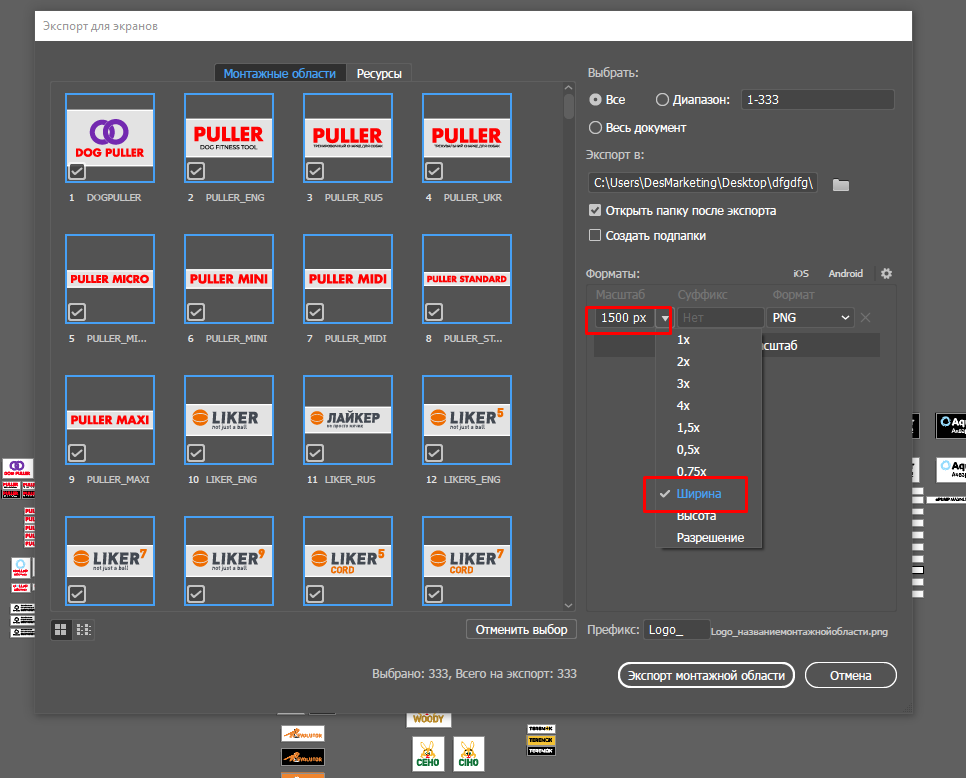
Task: Select the 'Все' radio button
Action: pyautogui.click(x=595, y=99)
